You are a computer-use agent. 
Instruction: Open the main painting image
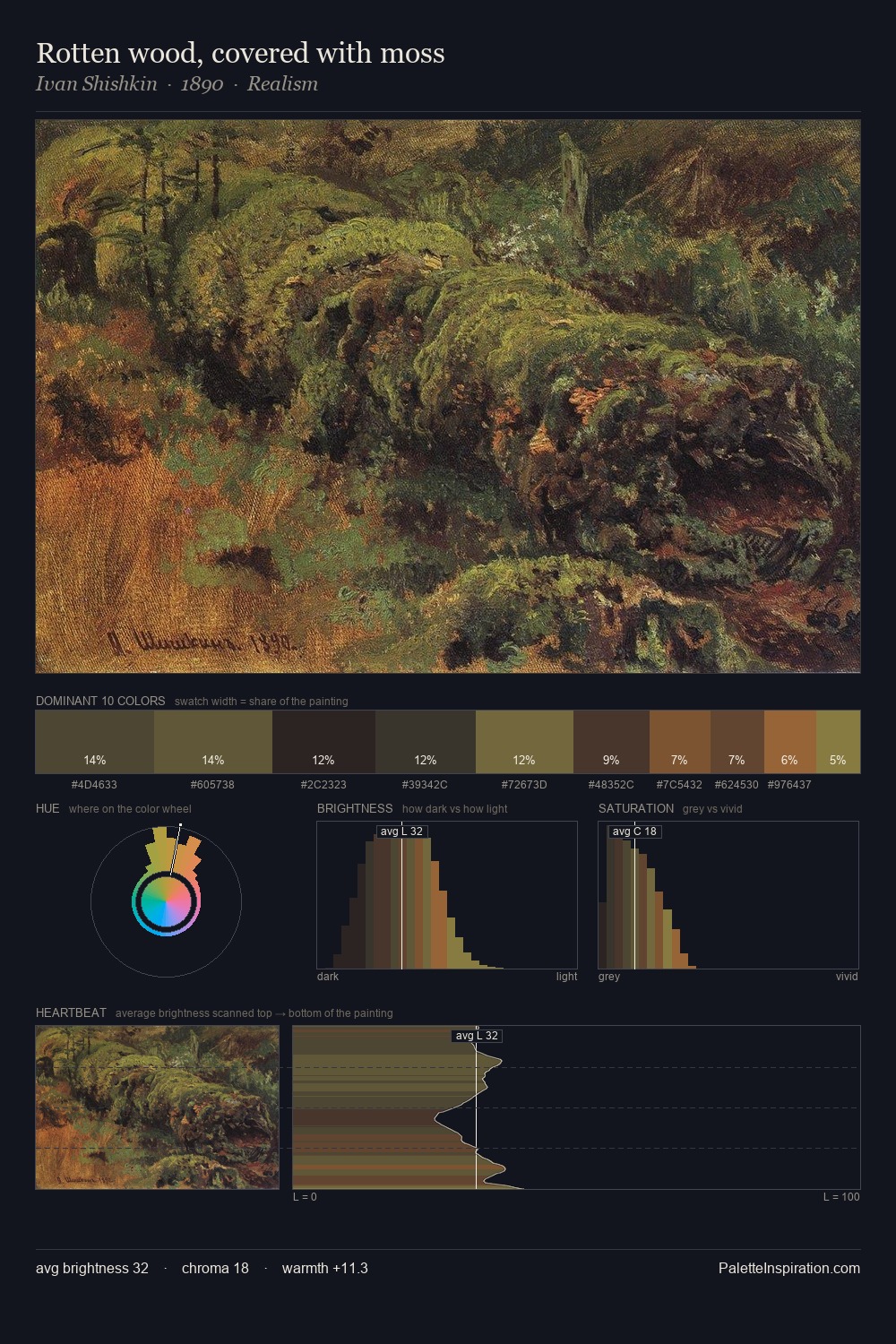point(448,396)
